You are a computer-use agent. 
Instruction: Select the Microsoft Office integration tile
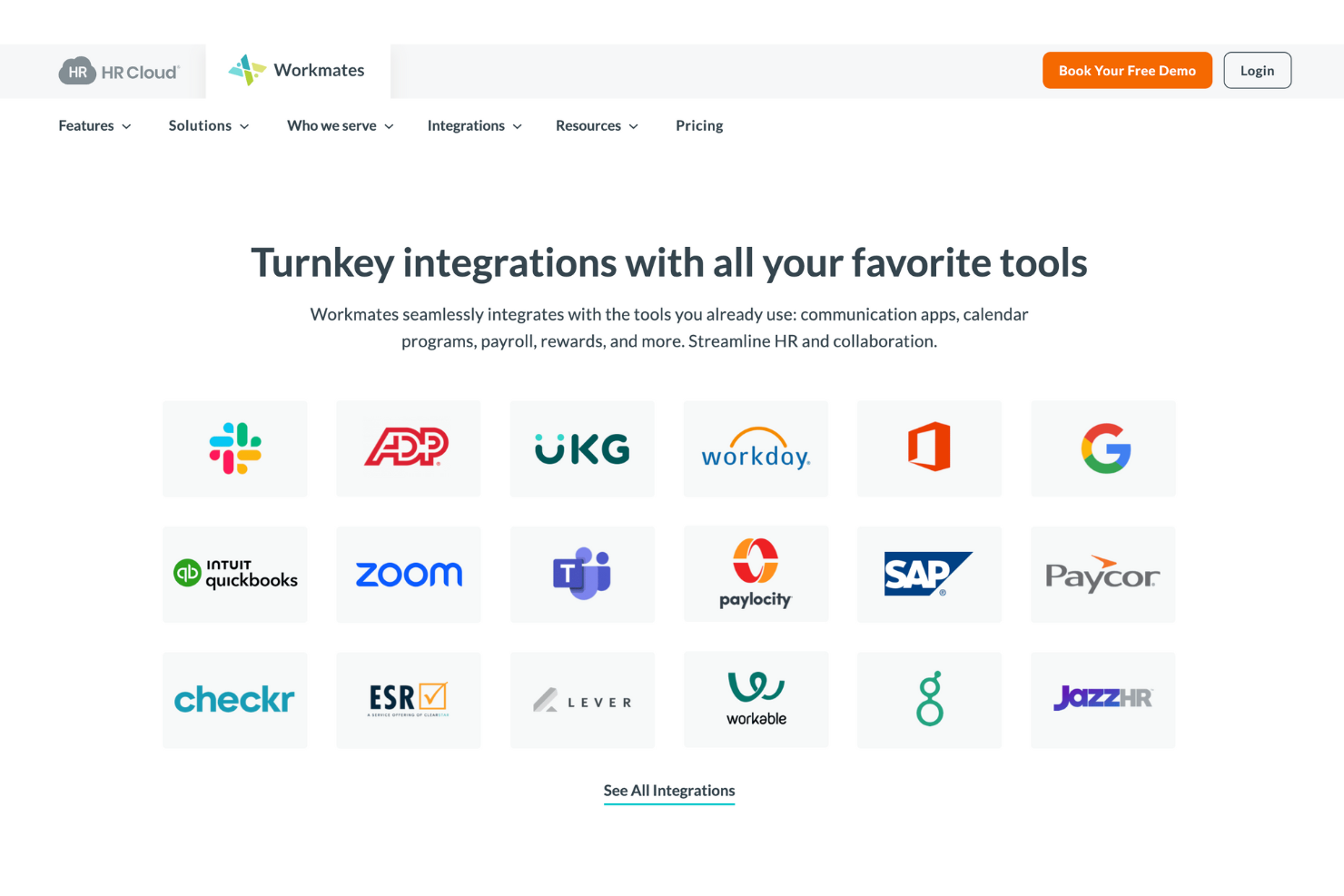pos(928,448)
